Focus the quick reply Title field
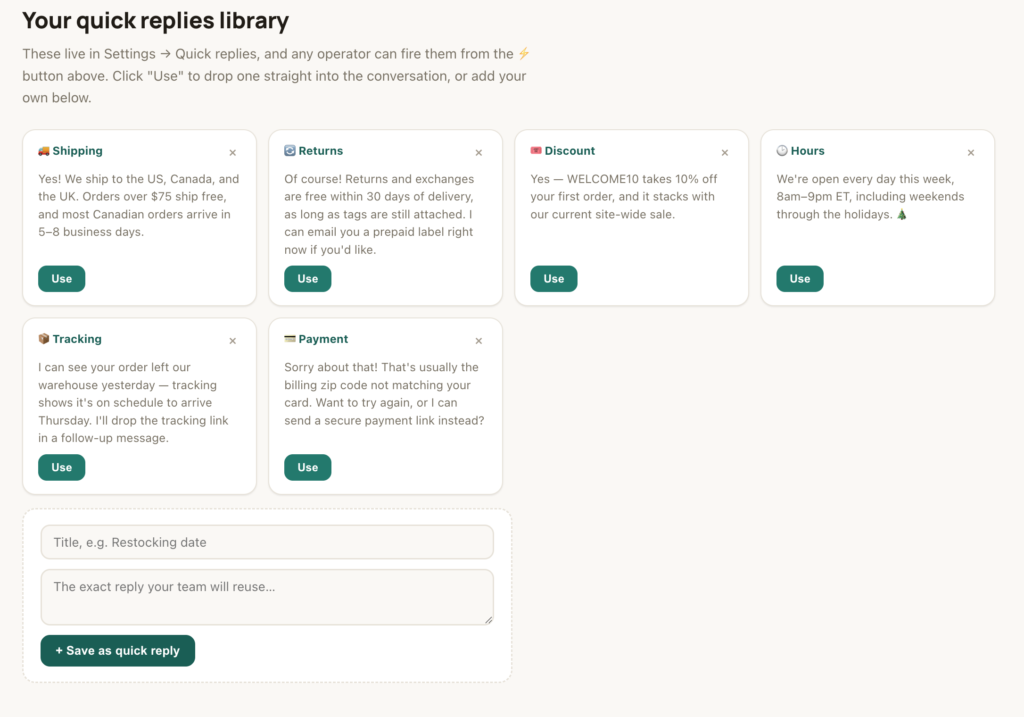Viewport: 1024px width, 717px height. click(267, 542)
